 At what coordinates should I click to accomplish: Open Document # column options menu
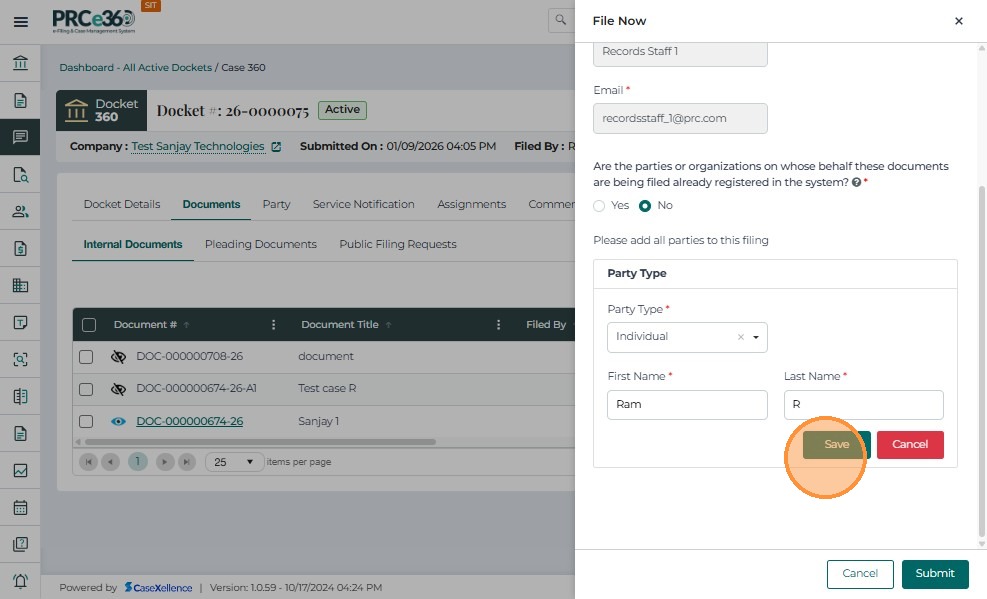click(x=273, y=325)
